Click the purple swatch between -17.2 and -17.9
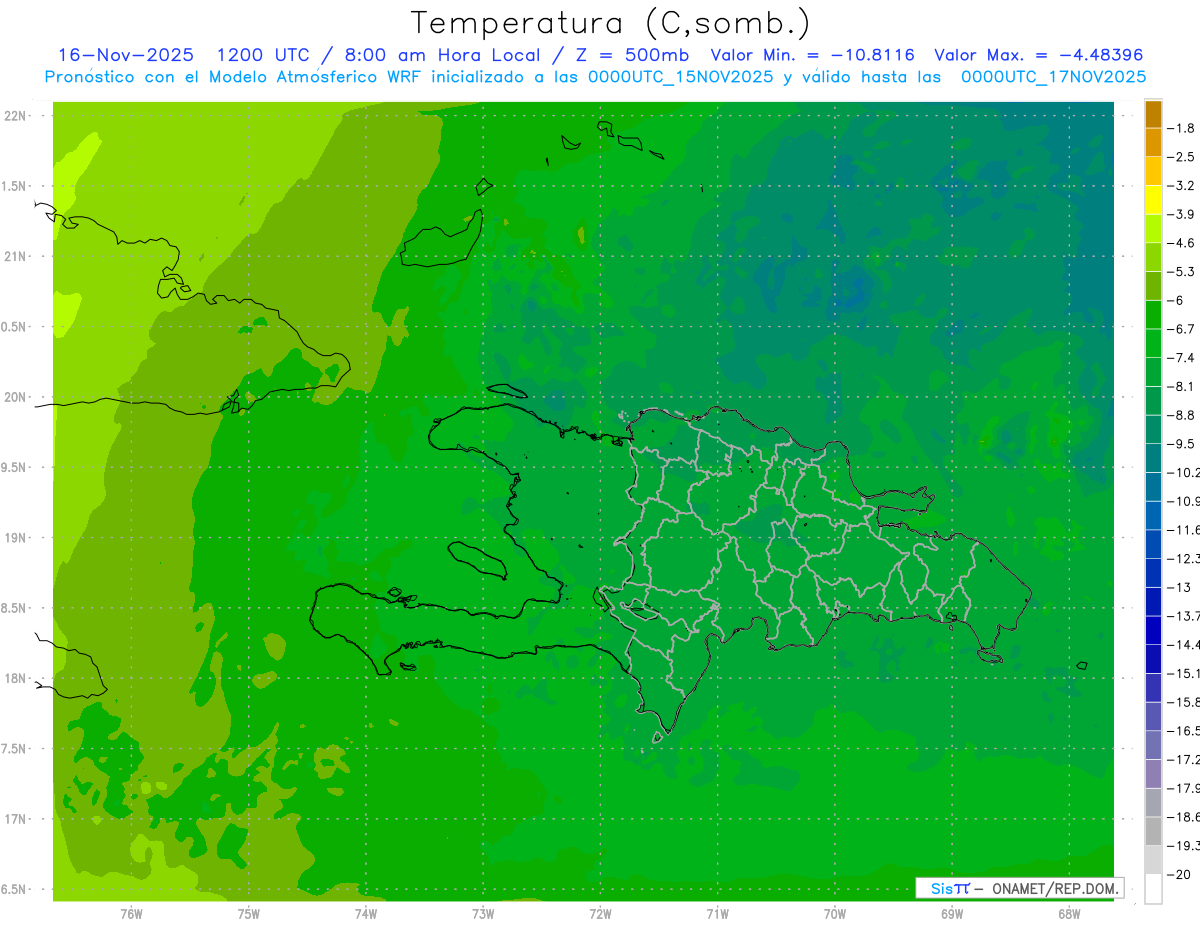 (1153, 773)
